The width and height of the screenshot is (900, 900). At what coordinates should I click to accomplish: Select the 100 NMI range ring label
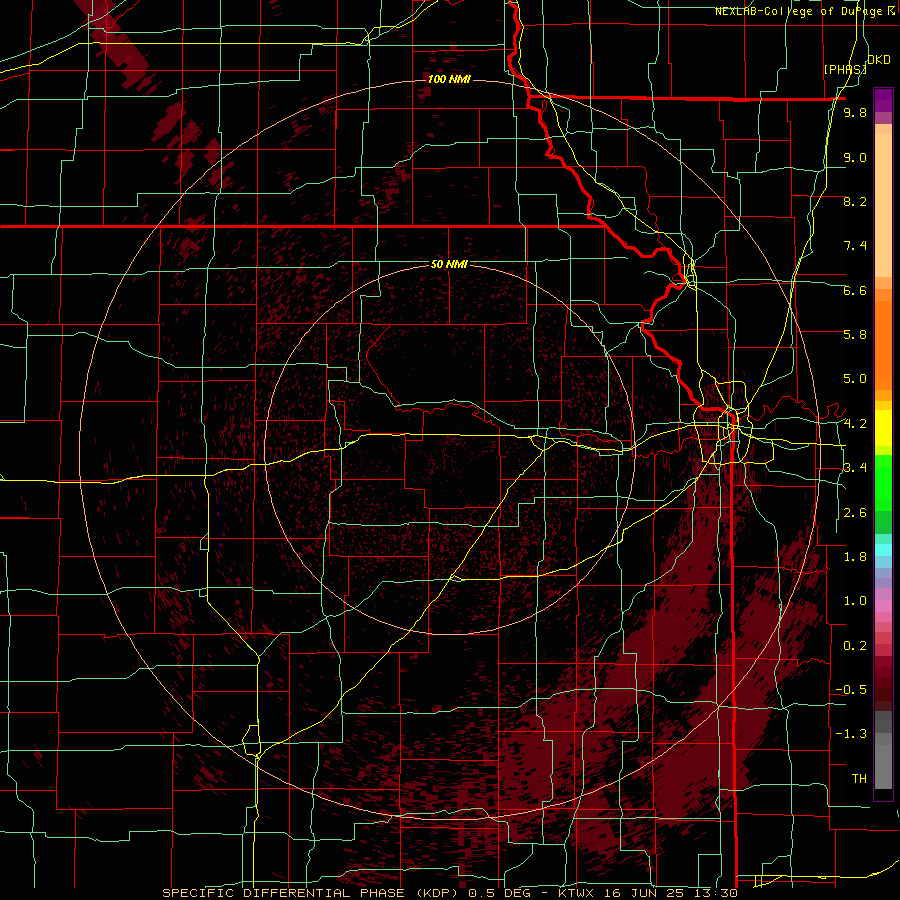(449, 79)
